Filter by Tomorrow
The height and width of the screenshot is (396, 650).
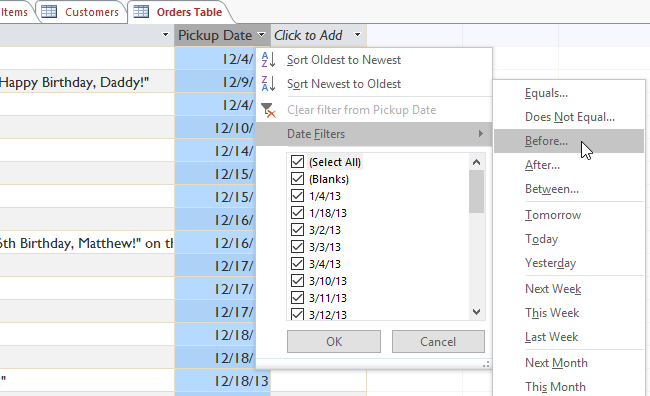tap(569, 215)
